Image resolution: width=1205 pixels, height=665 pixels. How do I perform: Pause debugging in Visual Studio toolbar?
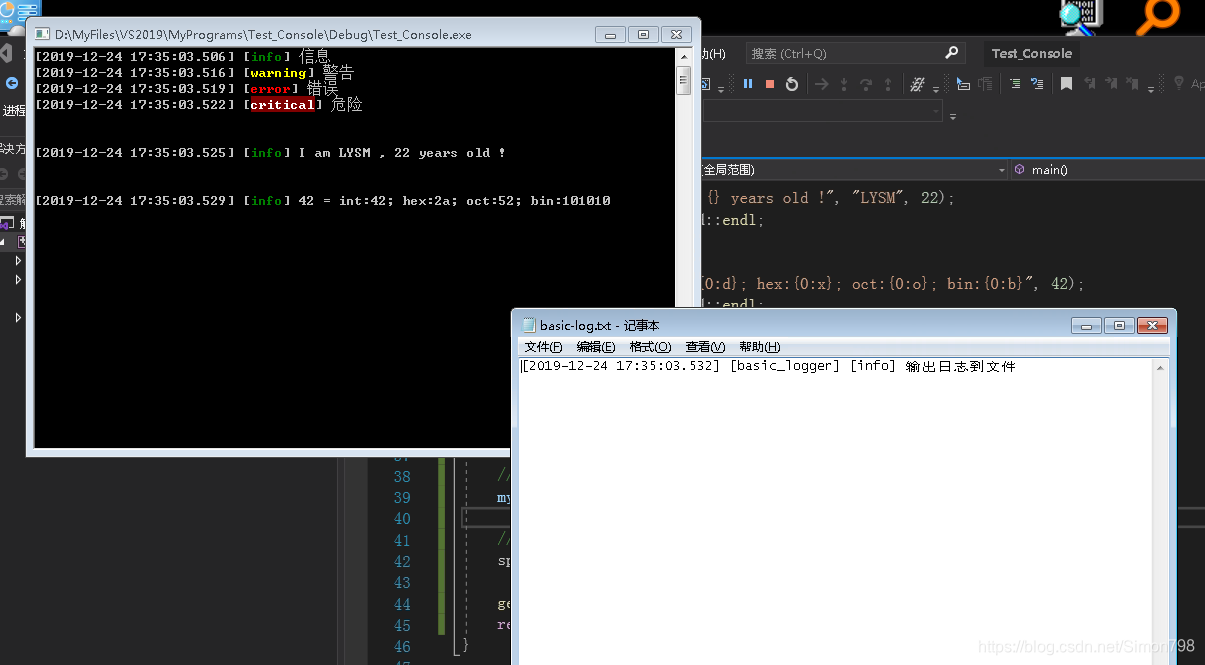(748, 84)
